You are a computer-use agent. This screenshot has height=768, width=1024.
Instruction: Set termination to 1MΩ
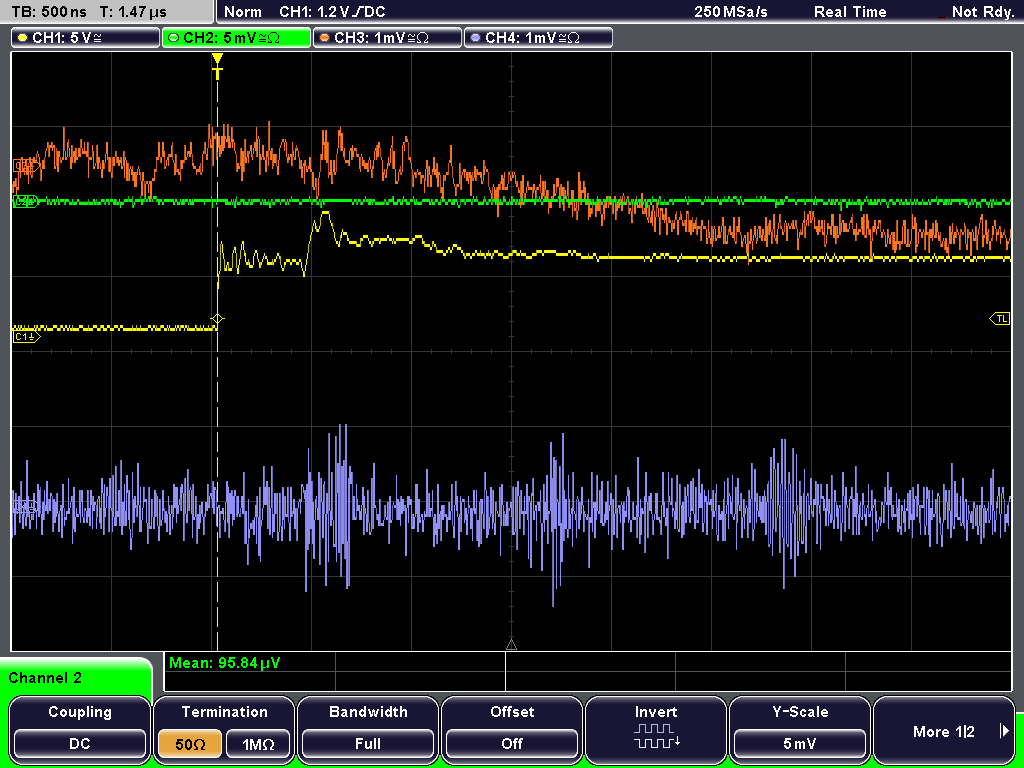(258, 744)
